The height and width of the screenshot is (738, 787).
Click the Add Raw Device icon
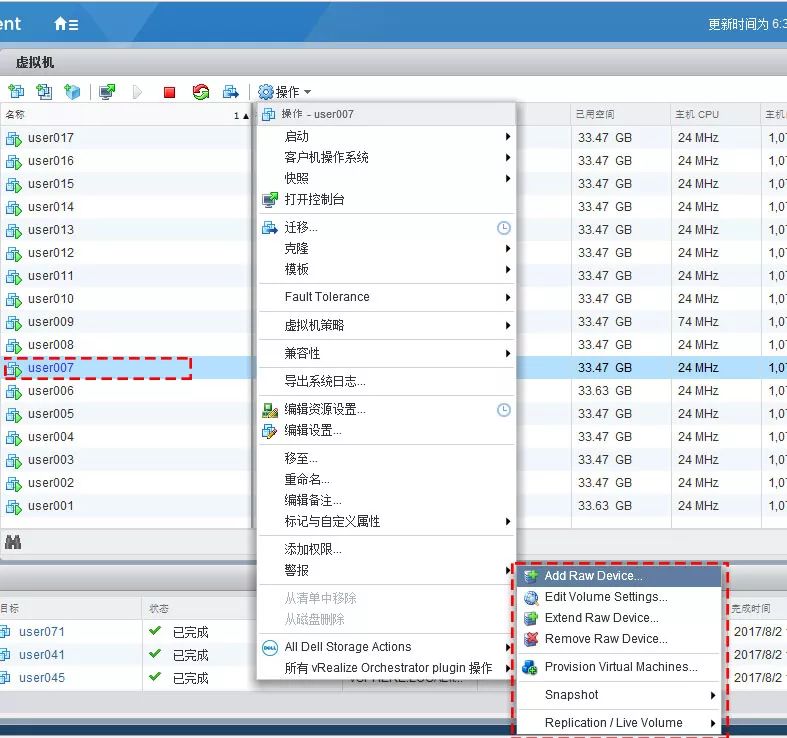(531, 576)
